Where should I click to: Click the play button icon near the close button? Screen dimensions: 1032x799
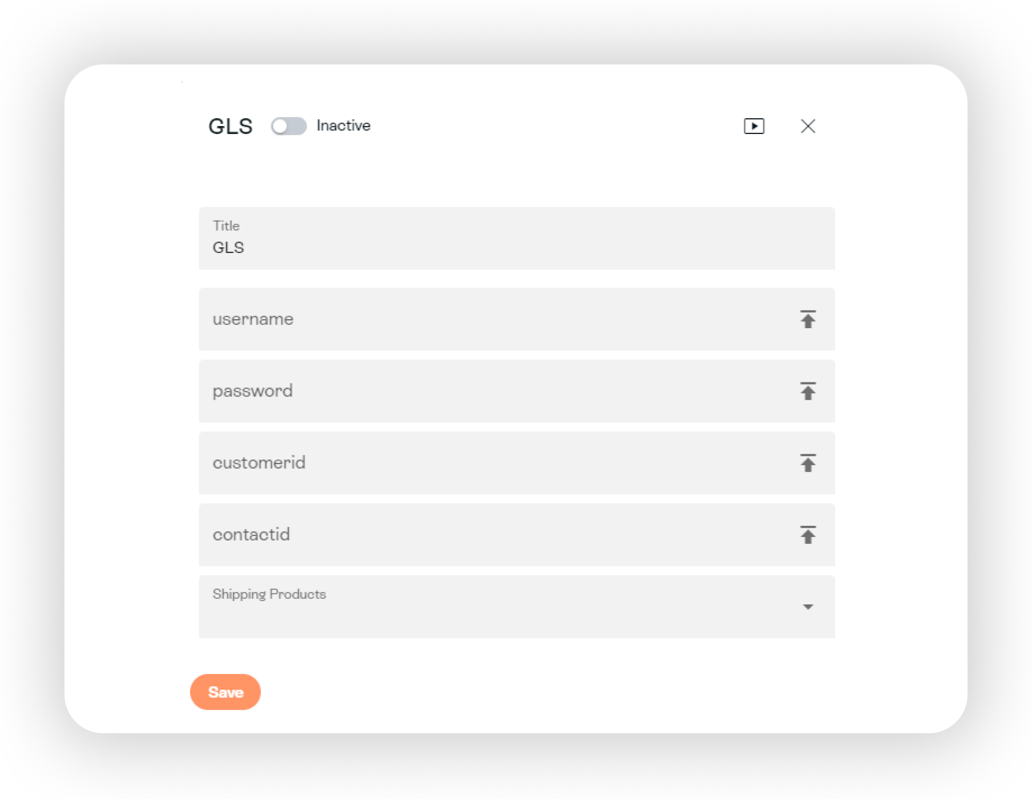753,126
